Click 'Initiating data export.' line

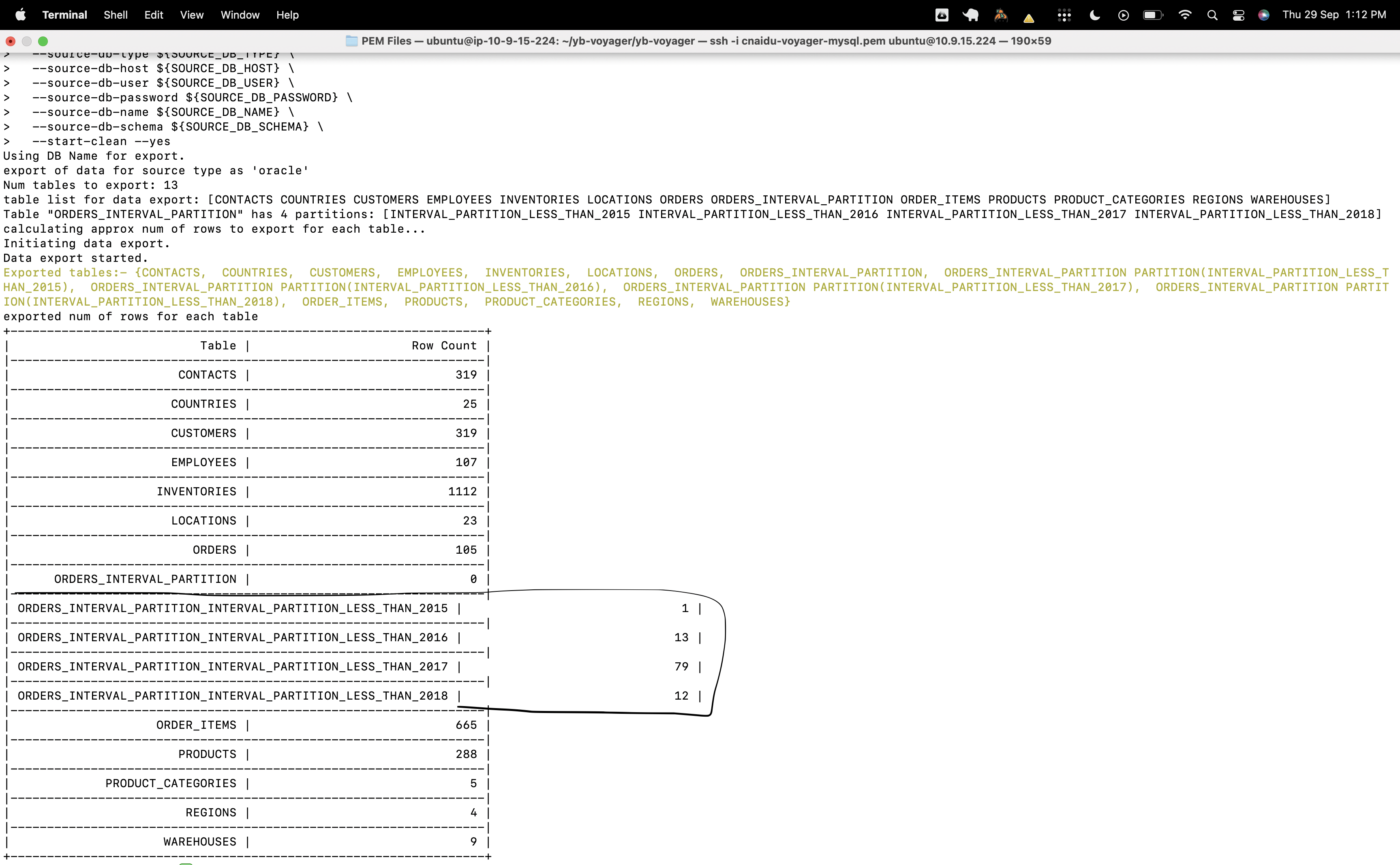point(86,243)
